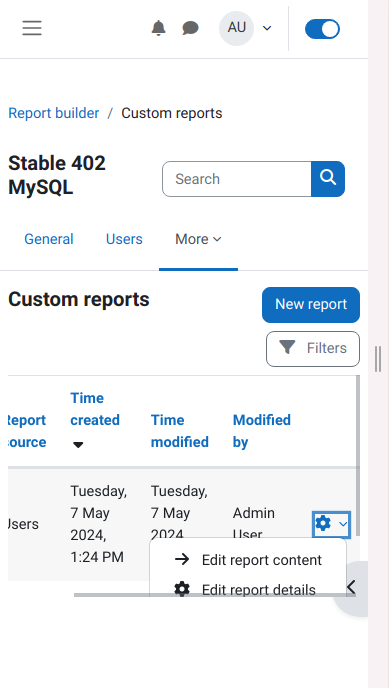Focus the Search input field

237,179
